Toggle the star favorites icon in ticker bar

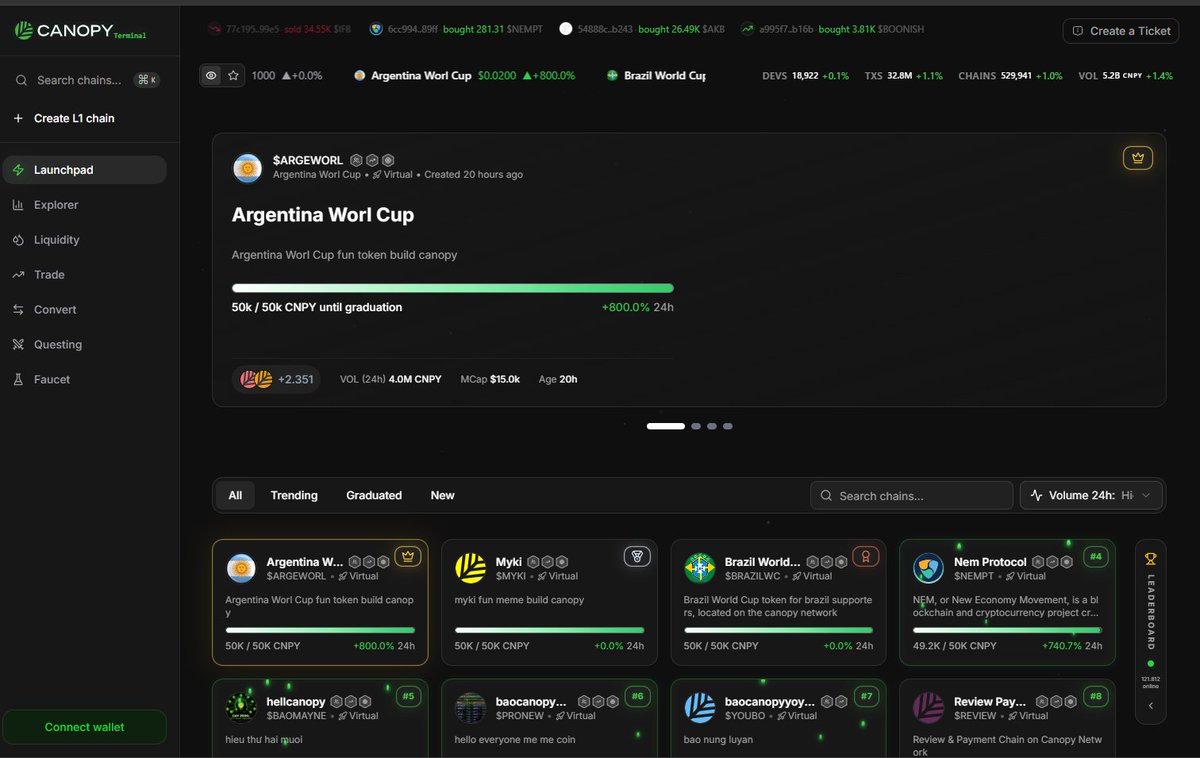(x=233, y=75)
